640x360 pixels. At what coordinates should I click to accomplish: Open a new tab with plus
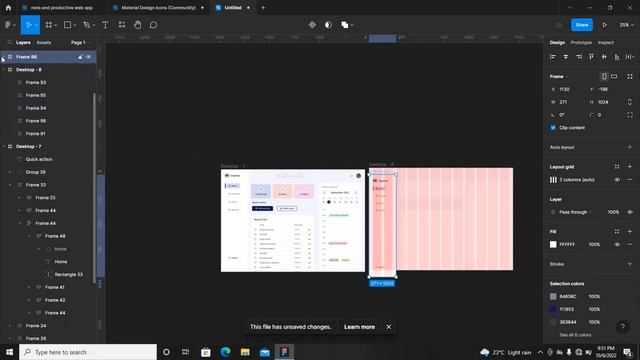point(263,7)
